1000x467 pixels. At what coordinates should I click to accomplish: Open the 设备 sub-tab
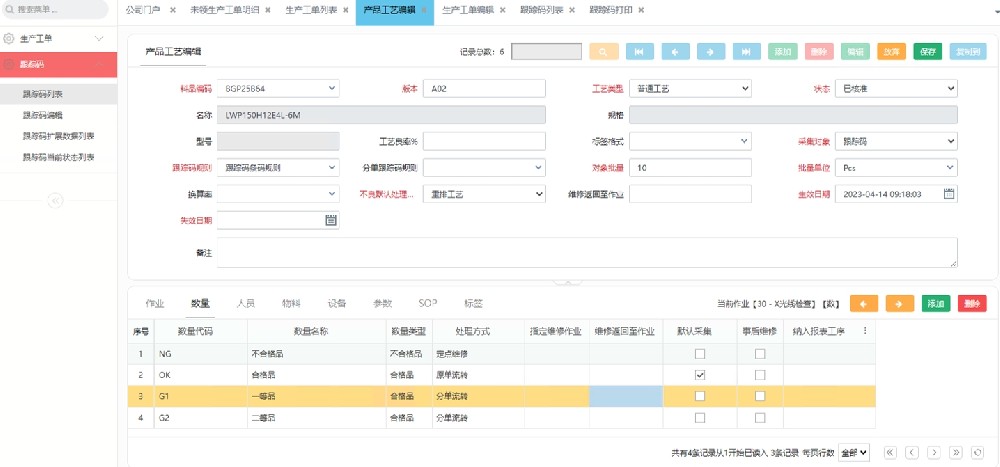click(337, 304)
